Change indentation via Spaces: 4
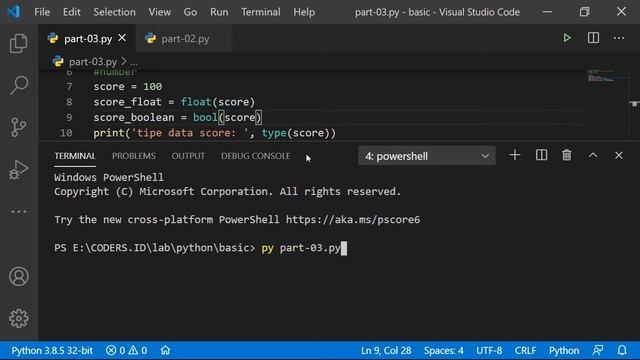Image resolution: width=640 pixels, height=360 pixels. 443,351
